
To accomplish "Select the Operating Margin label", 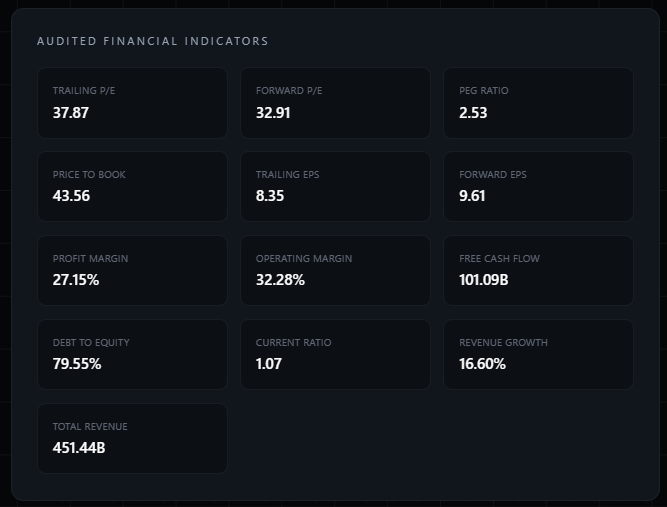I will pyautogui.click(x=304, y=259).
